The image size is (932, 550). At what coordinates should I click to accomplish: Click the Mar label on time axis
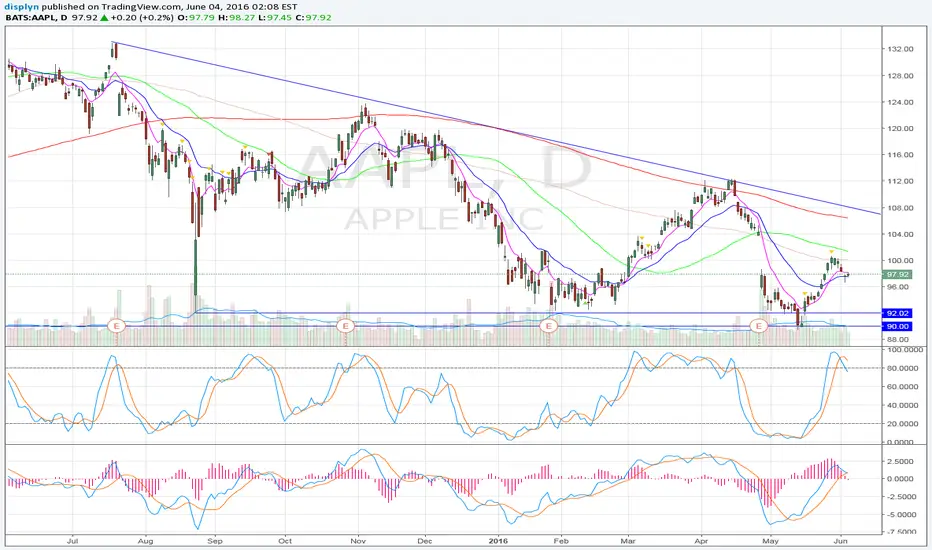tap(628, 541)
